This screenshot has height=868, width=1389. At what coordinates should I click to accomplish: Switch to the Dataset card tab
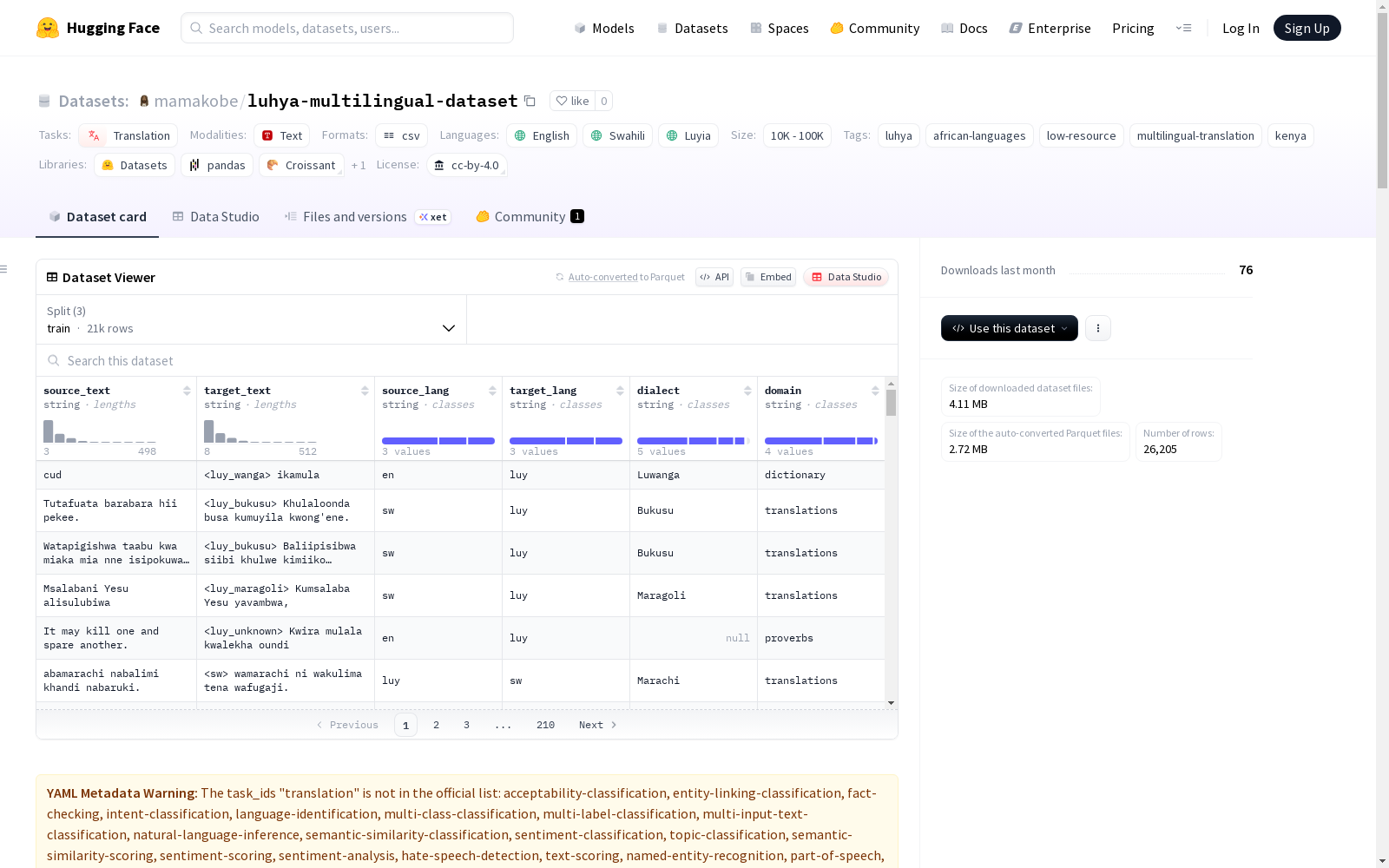(97, 217)
